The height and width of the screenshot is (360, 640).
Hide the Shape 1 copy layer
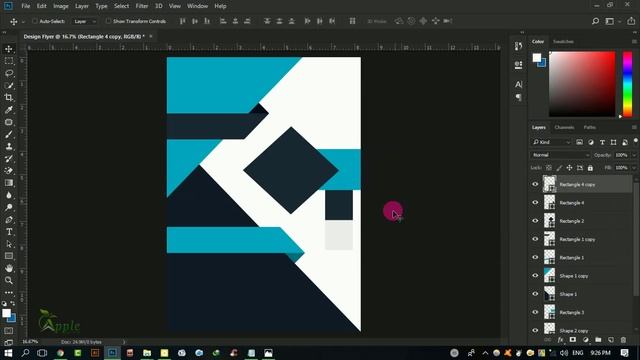pos(535,276)
